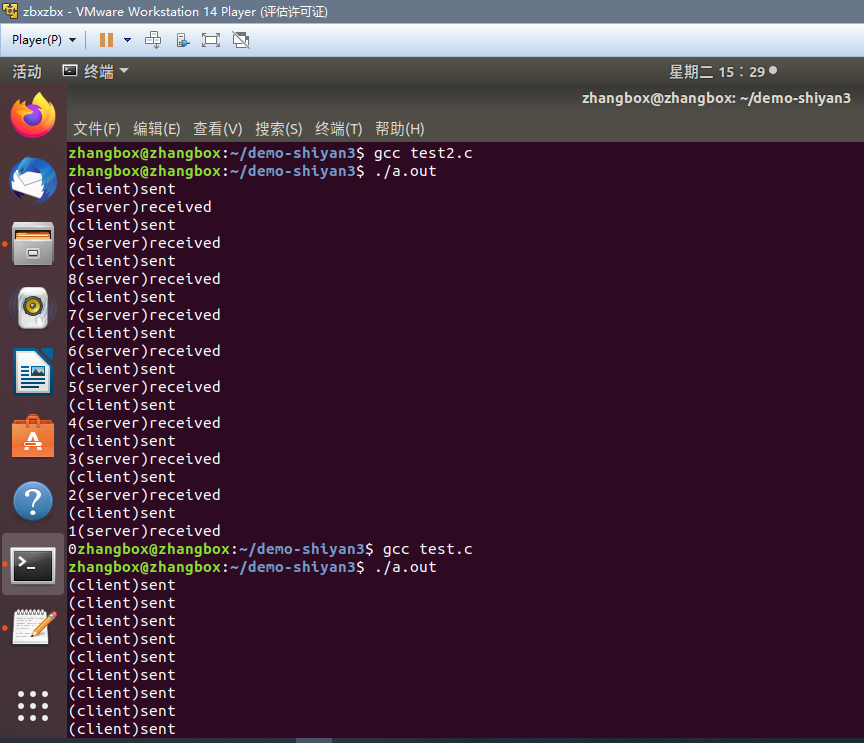Suspend the virtual machine with the pause button

106,40
